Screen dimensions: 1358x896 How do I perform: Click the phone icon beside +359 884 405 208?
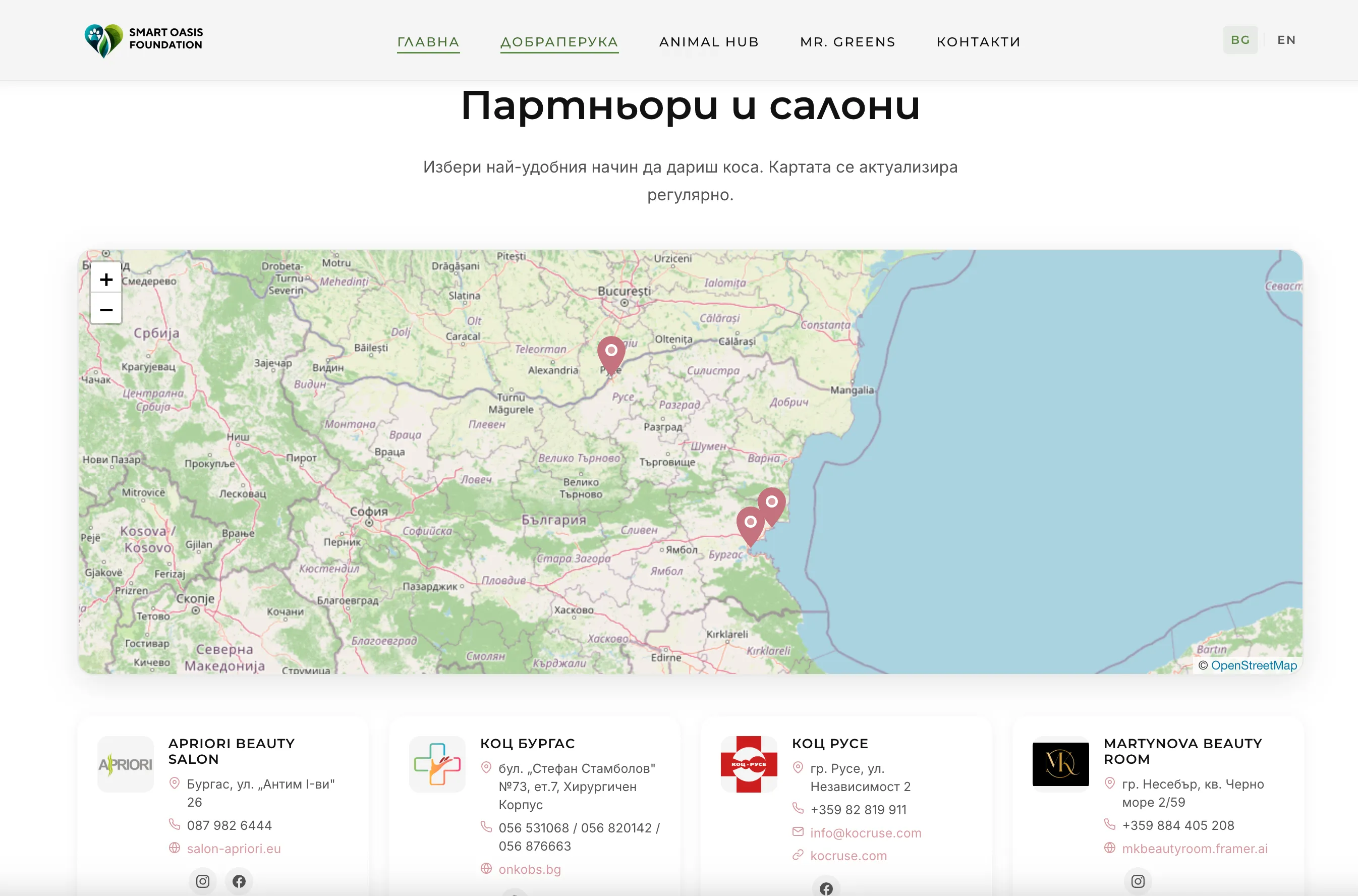[1109, 824]
